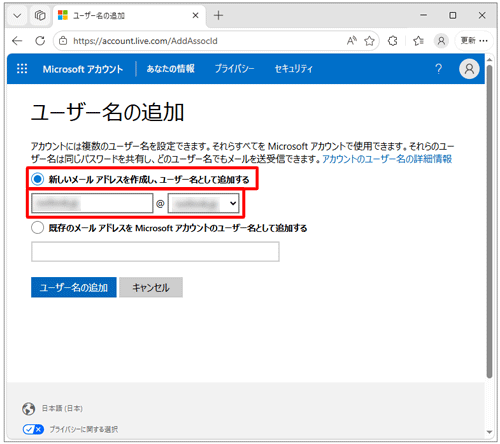The width and height of the screenshot is (500, 444).
Task: Open the Microsoft apps launcher grid
Action: click(x=22, y=69)
